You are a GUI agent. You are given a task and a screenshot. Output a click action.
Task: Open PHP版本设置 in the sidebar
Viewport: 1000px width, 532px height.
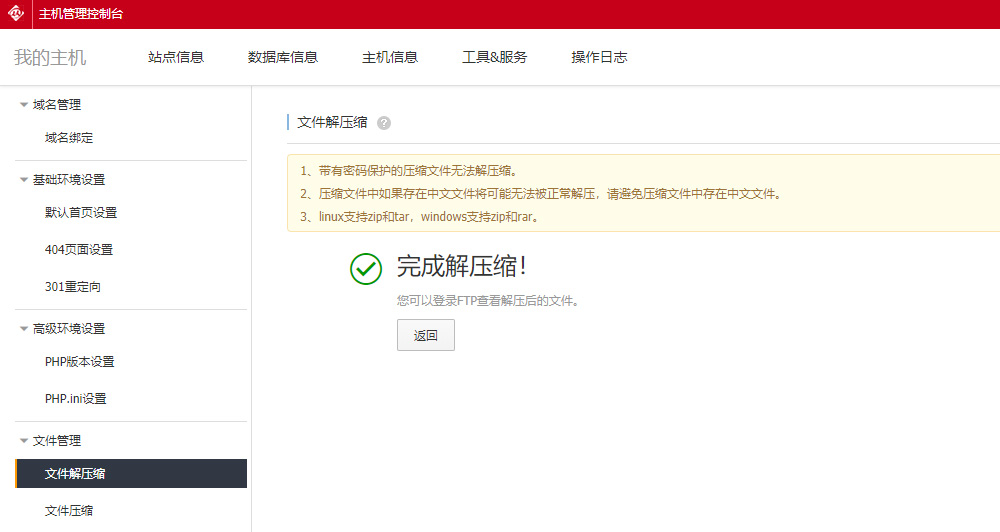[80, 362]
